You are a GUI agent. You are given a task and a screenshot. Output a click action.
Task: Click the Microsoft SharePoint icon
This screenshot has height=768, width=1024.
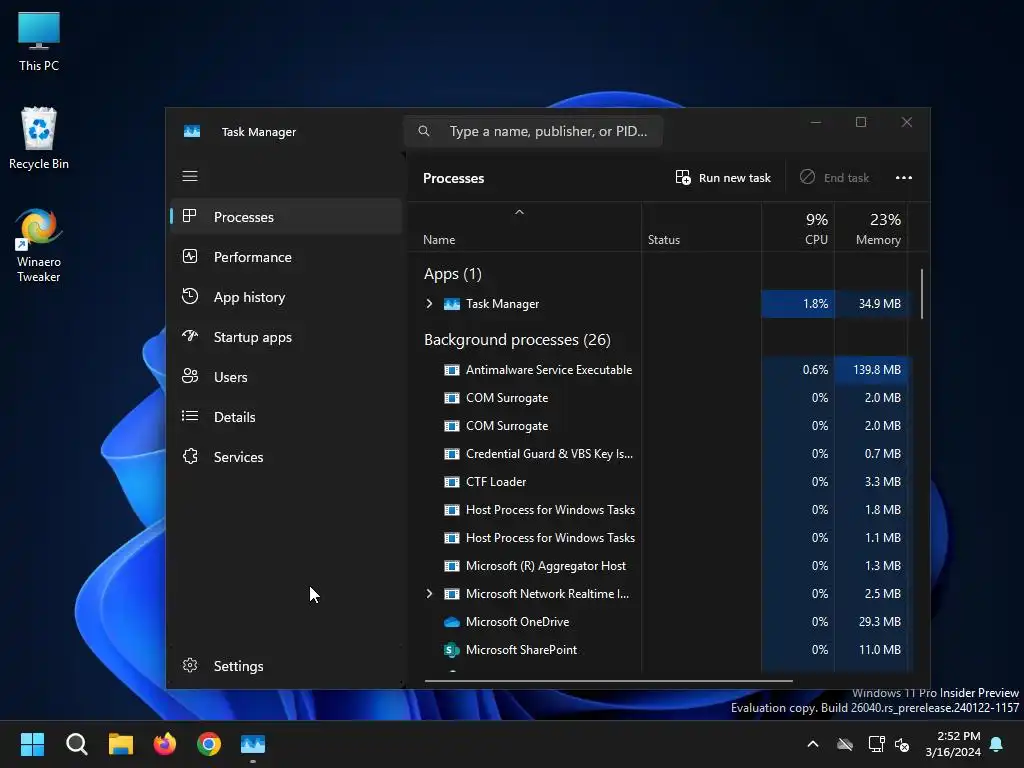[x=451, y=650]
